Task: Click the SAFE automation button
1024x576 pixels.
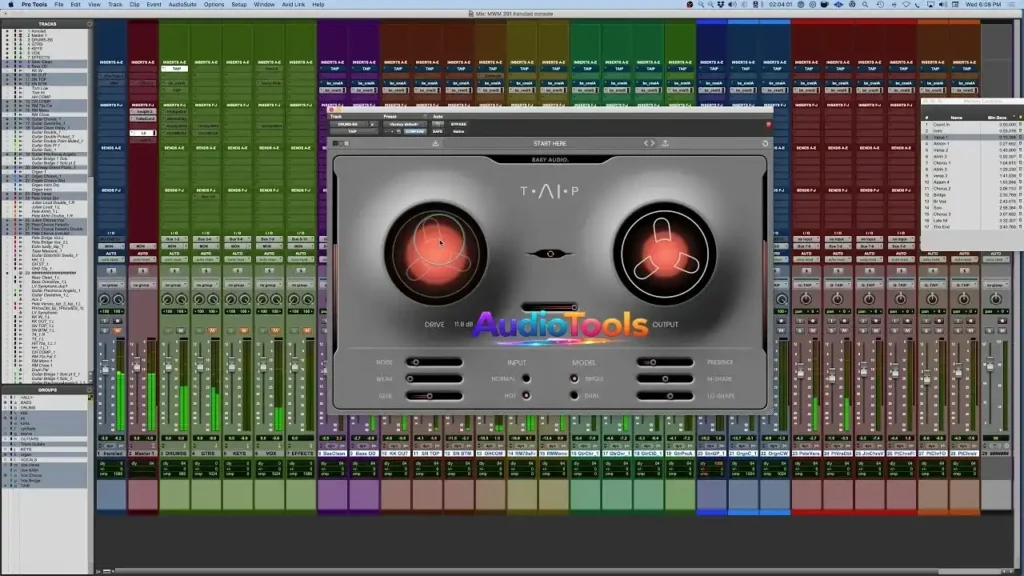Action: pos(438,130)
